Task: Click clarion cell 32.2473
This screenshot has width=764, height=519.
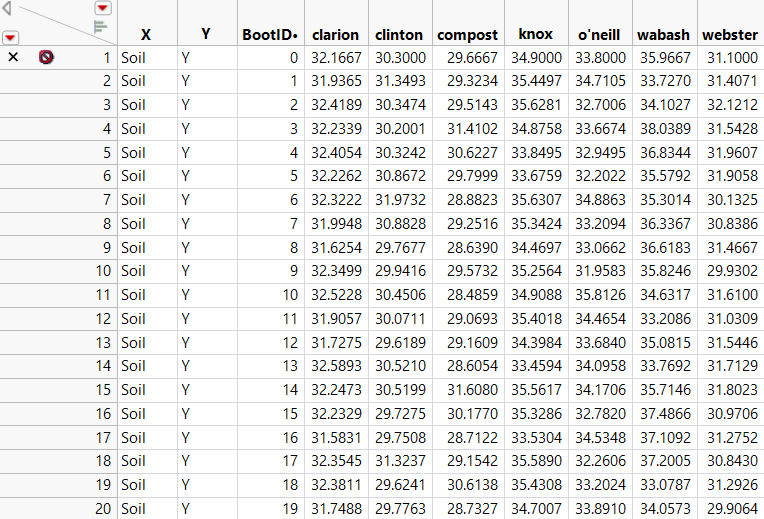Action: [337, 390]
